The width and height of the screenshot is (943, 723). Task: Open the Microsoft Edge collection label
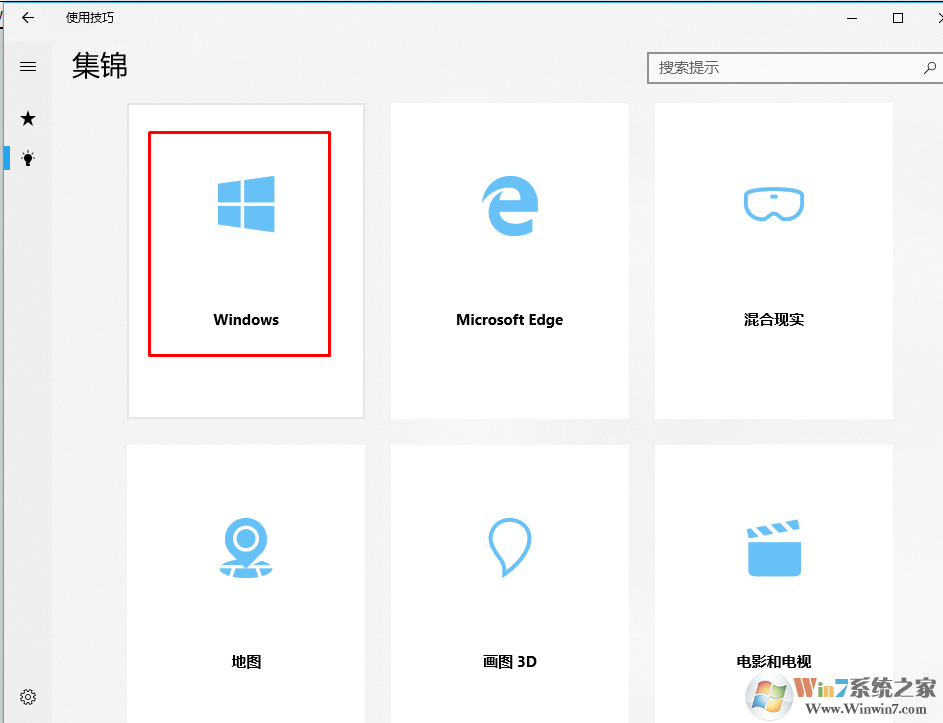tap(509, 320)
